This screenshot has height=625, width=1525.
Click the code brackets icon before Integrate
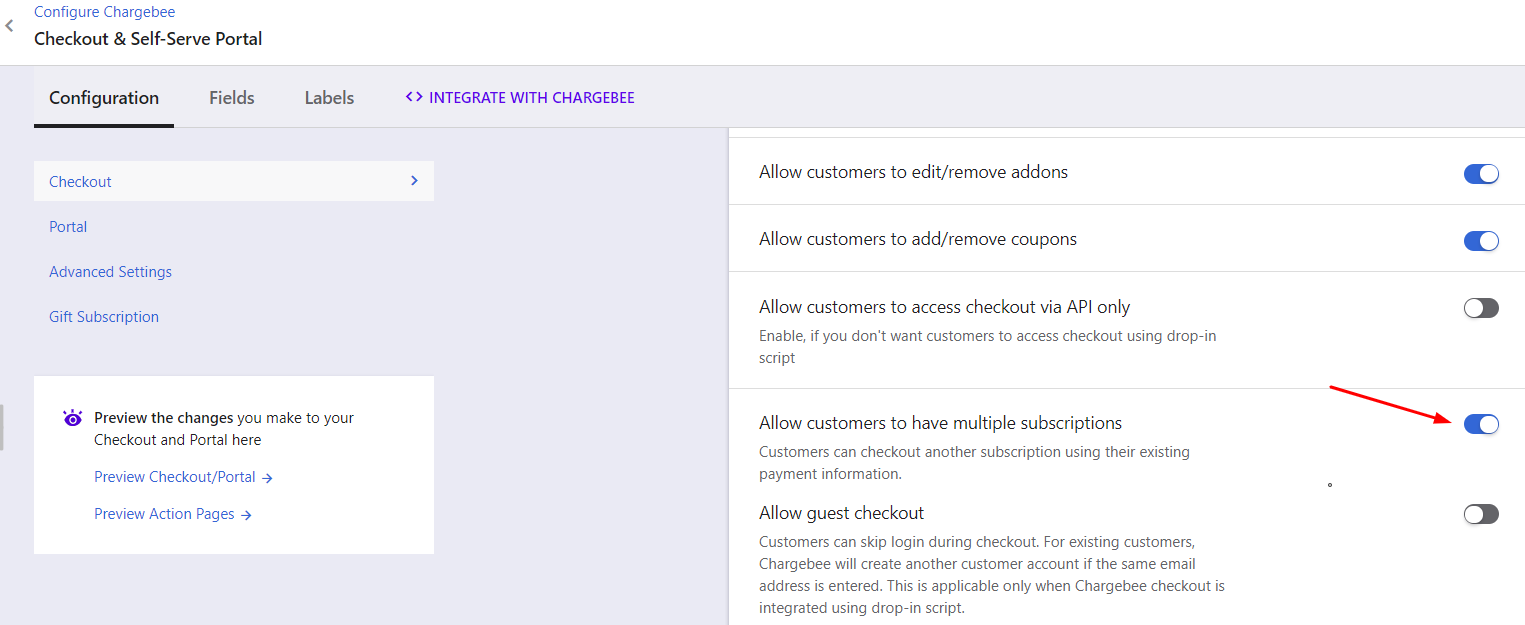pos(414,97)
